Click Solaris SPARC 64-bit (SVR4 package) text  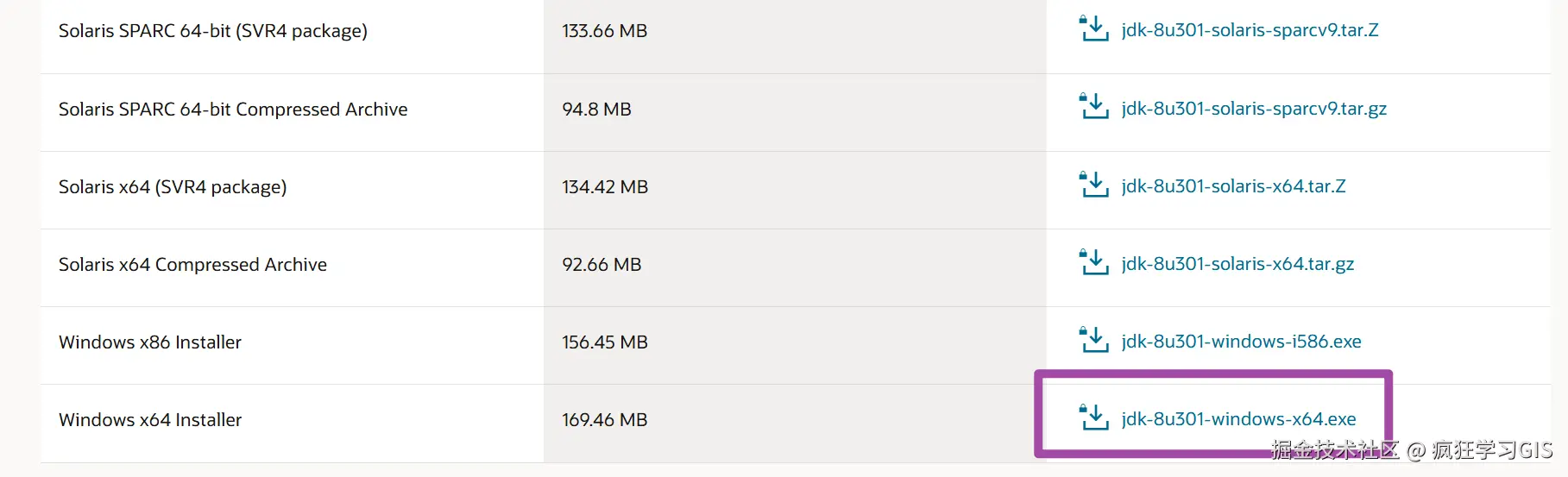pos(213,31)
